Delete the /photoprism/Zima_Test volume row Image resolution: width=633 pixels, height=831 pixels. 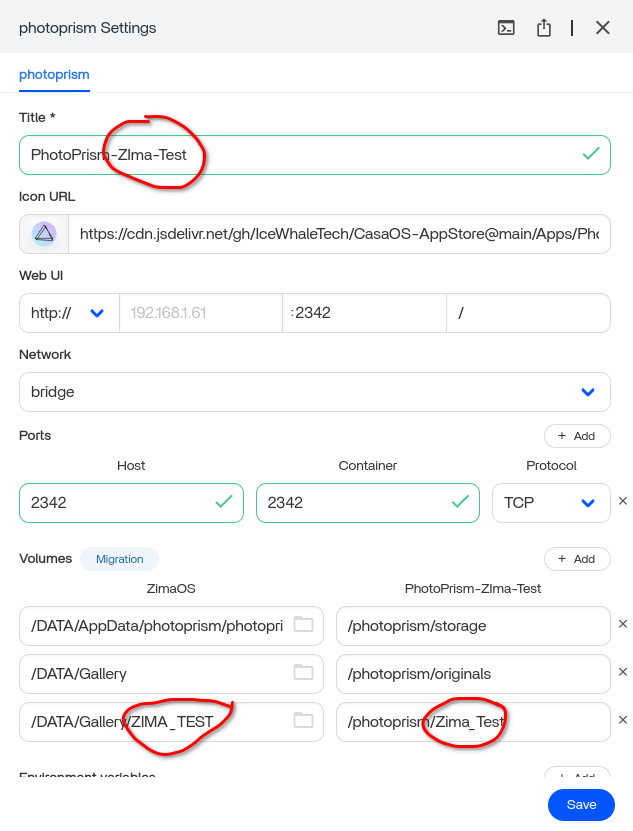pos(622,720)
